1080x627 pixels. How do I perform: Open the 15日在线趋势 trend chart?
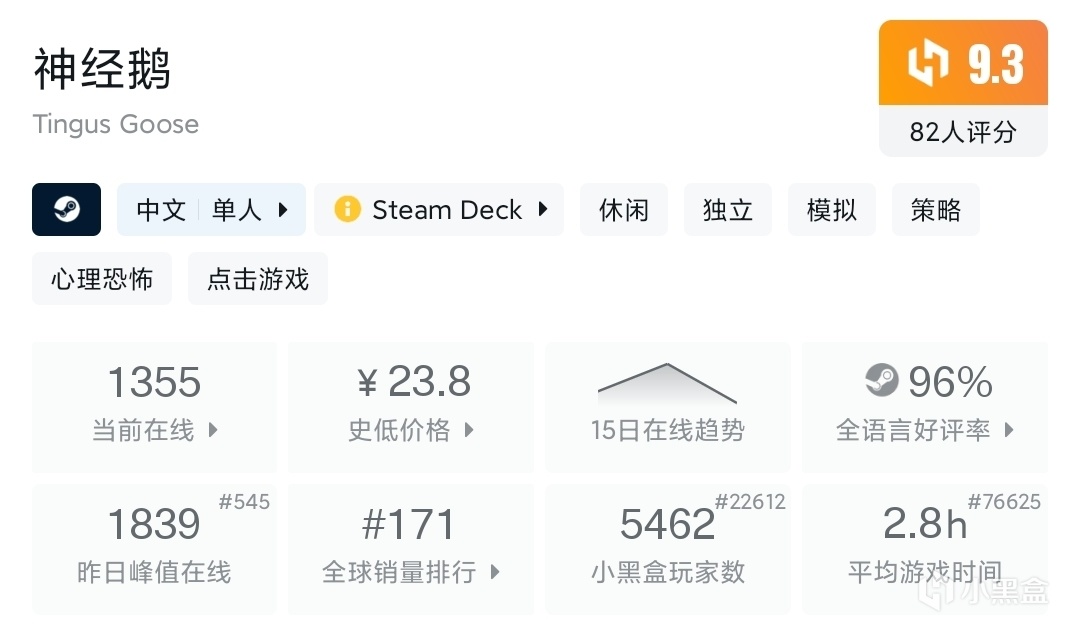click(667, 407)
